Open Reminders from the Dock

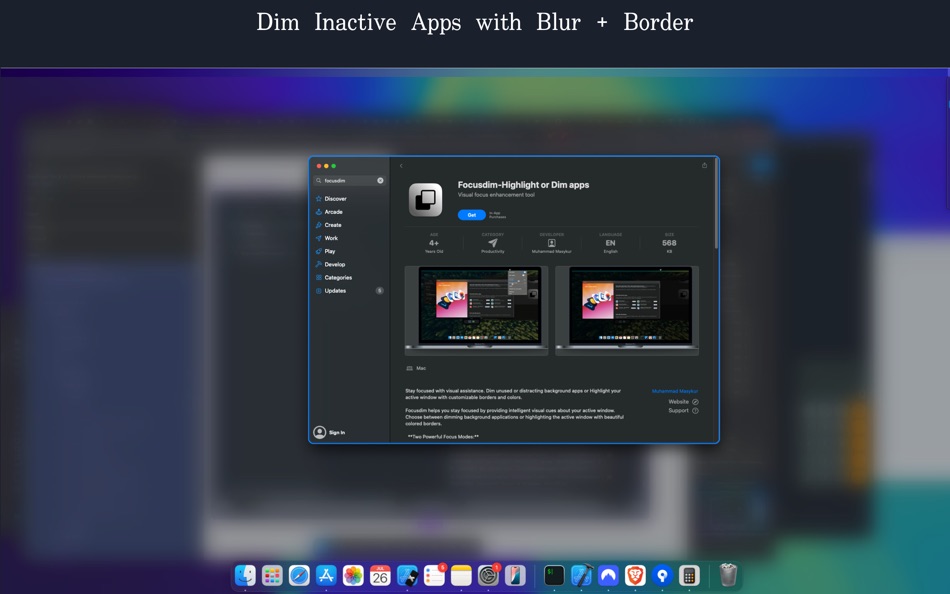pos(434,575)
